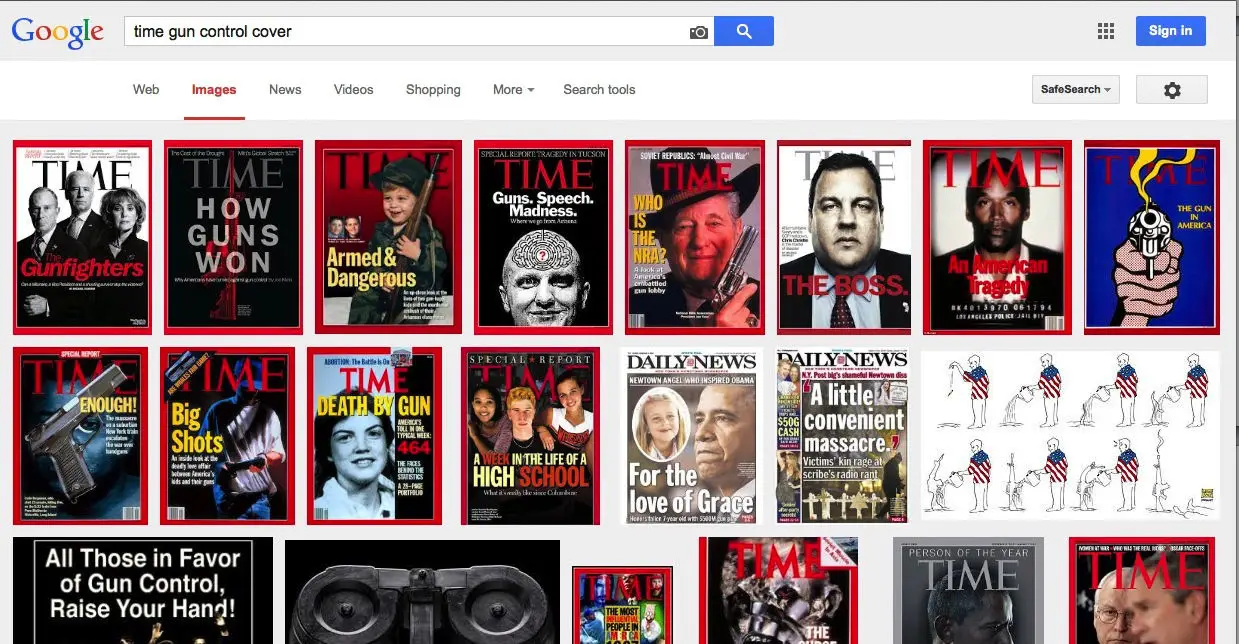Image resolution: width=1239 pixels, height=644 pixels.
Task: Open 'The Boss.' TIME cover
Action: tap(844, 237)
